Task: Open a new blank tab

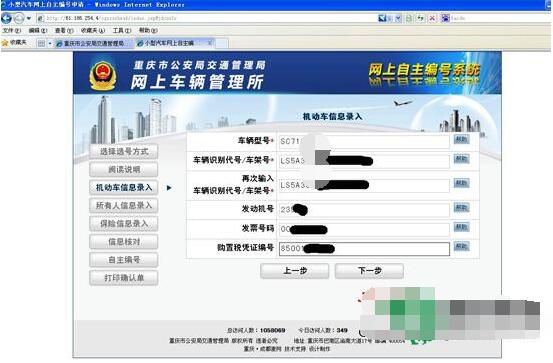Action: (222, 43)
